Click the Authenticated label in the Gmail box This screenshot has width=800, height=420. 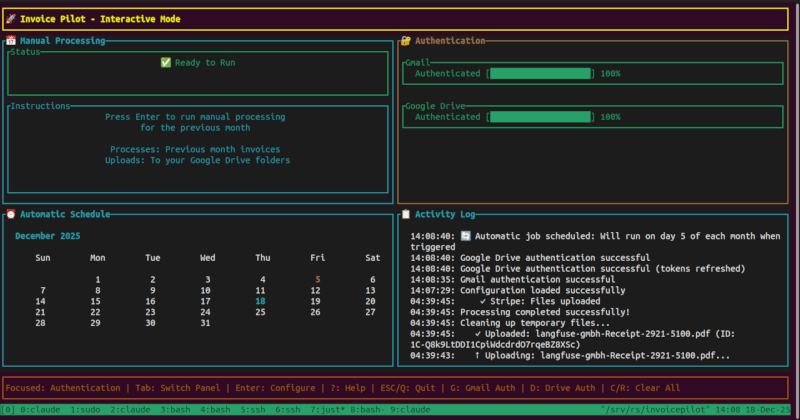point(447,73)
